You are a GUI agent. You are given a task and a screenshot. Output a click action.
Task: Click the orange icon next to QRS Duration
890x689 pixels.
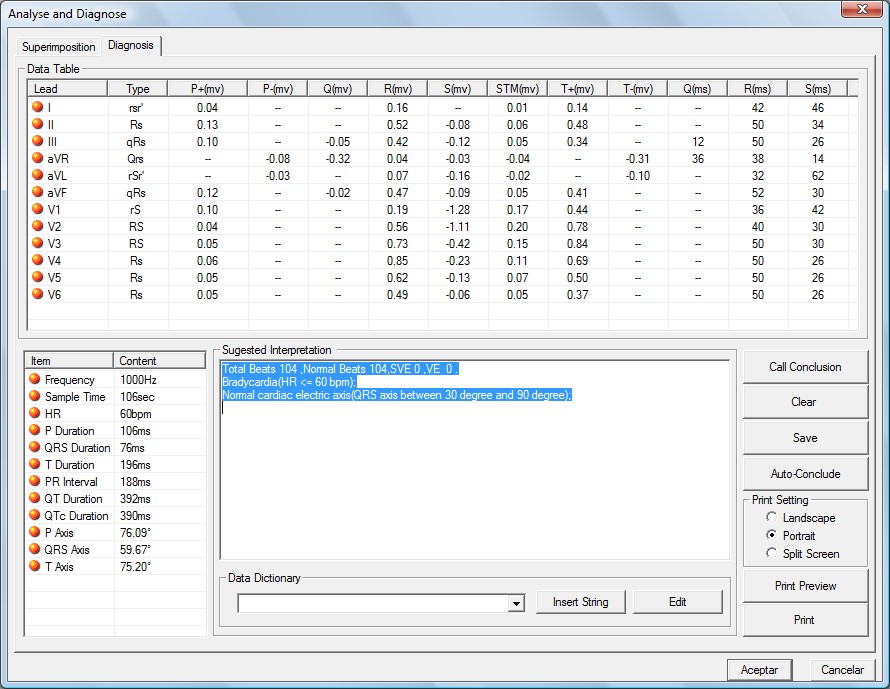(34, 448)
